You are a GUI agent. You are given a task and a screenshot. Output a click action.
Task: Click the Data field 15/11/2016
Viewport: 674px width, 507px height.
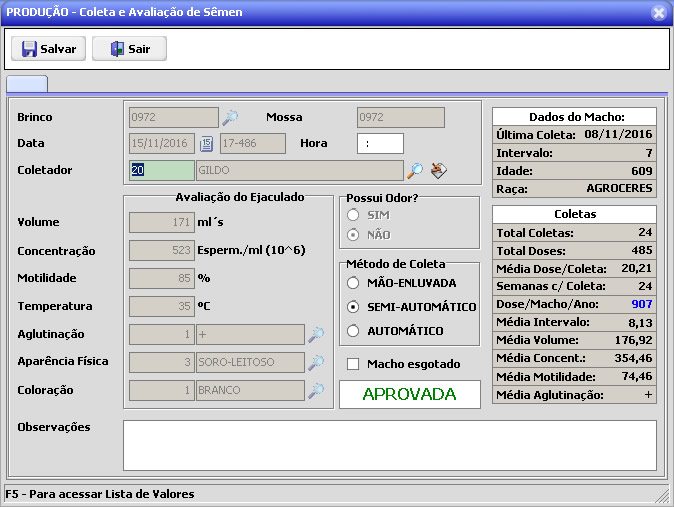162,144
